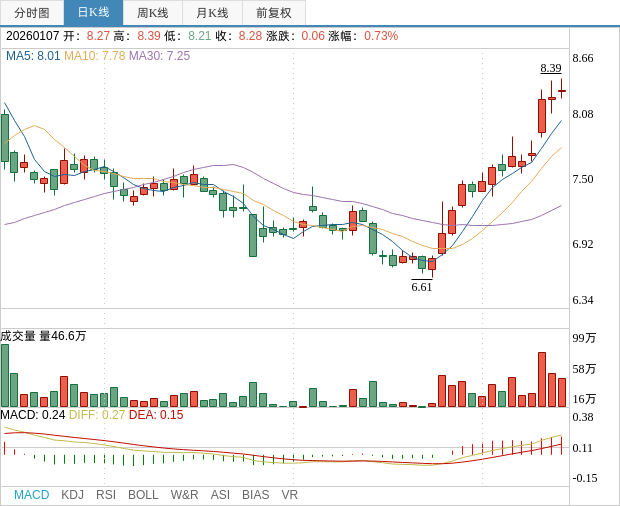Select the VR indicator
620x506 pixels.
[290, 494]
